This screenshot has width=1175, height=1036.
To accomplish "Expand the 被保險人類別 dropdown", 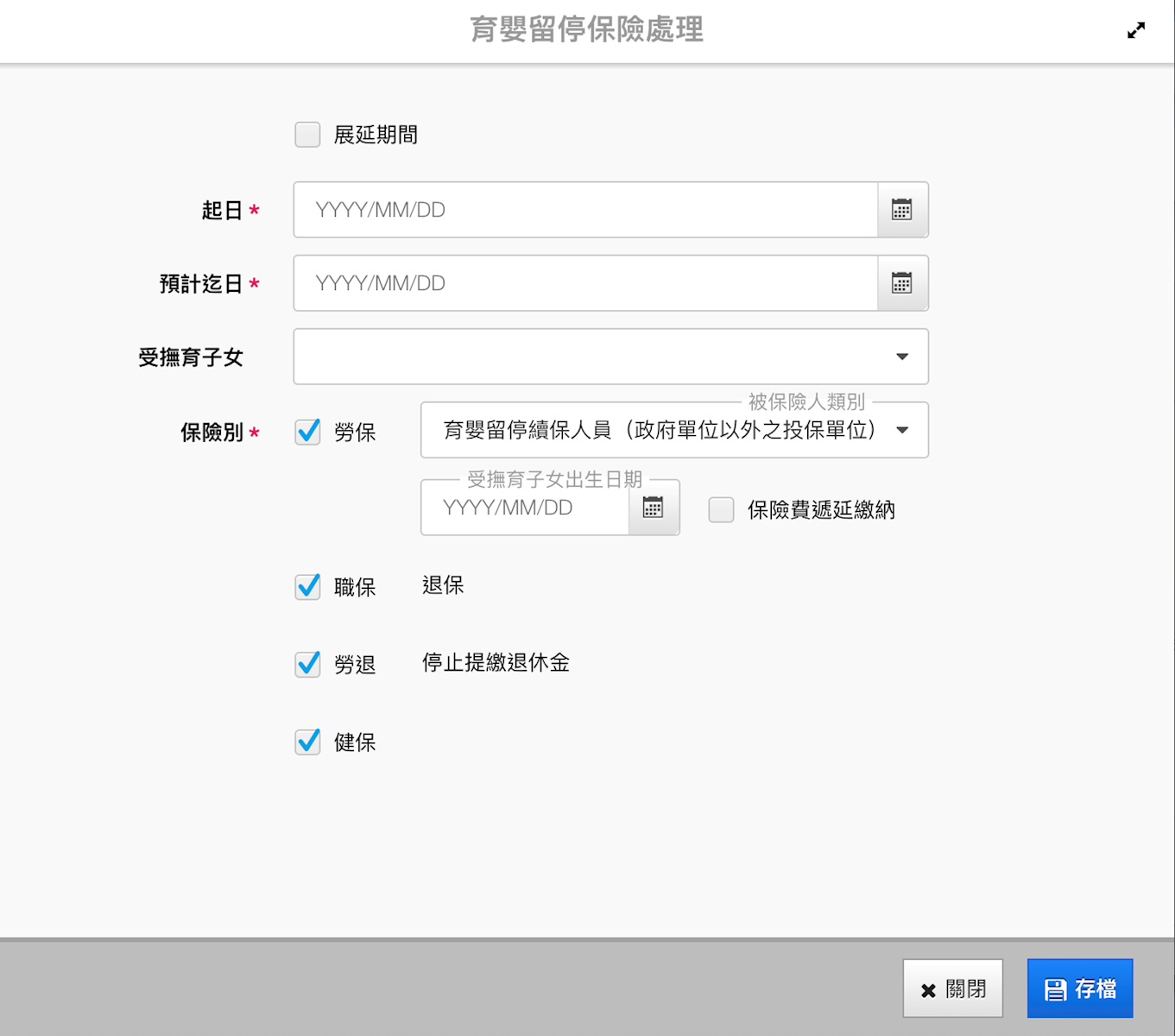I will 673,430.
